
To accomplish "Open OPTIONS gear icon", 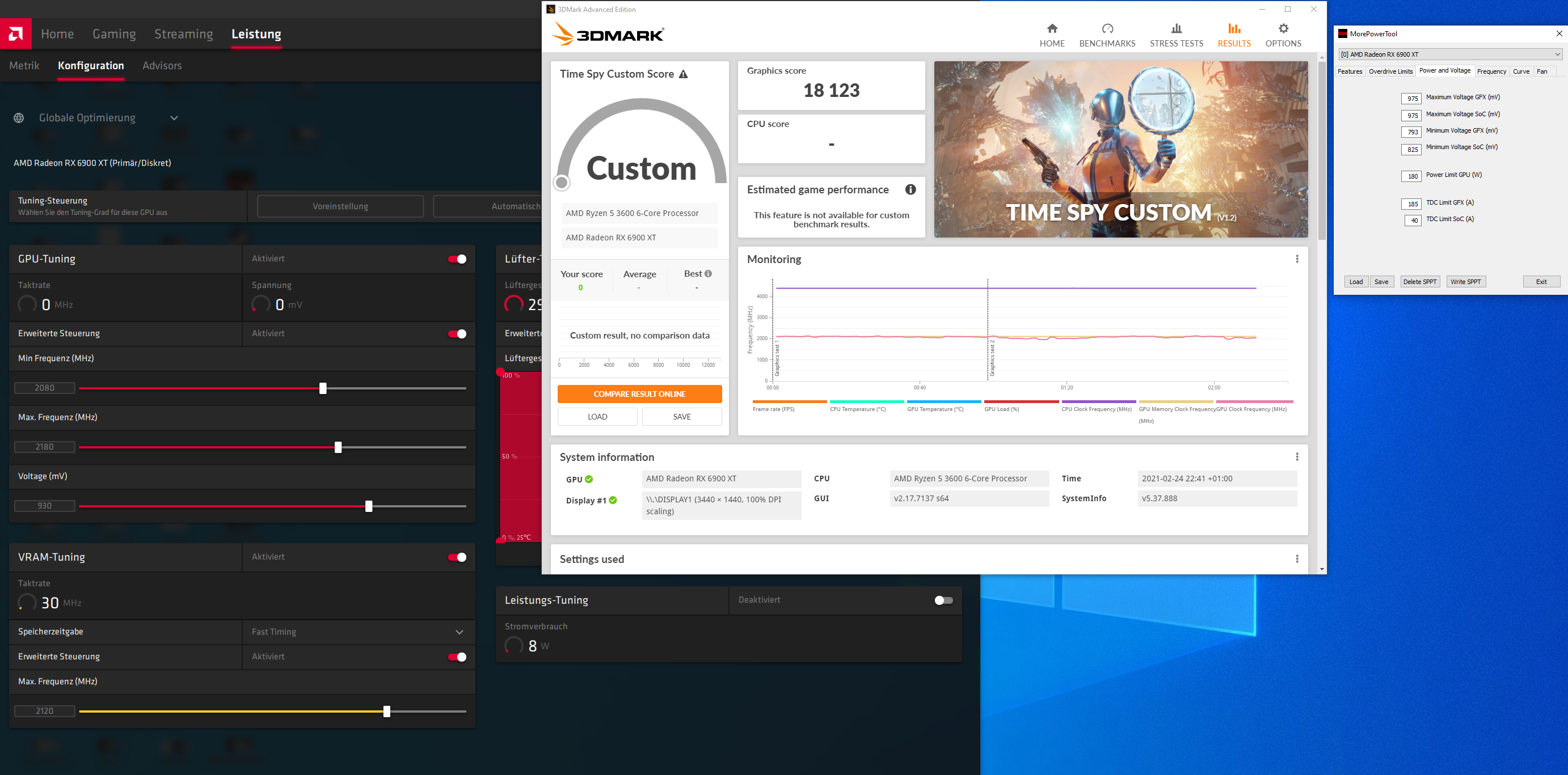I will point(1283,28).
